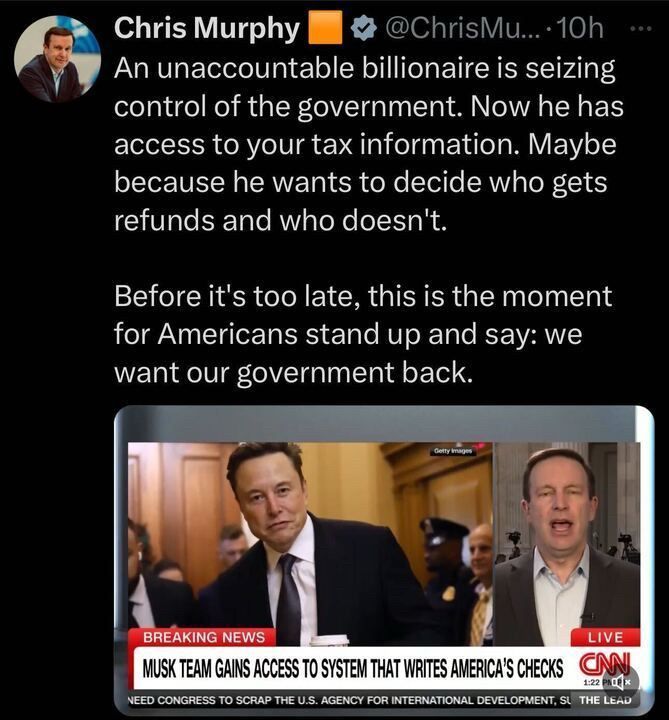Click 'THE LEAD' show label
669x720 pixels.
coord(605,700)
